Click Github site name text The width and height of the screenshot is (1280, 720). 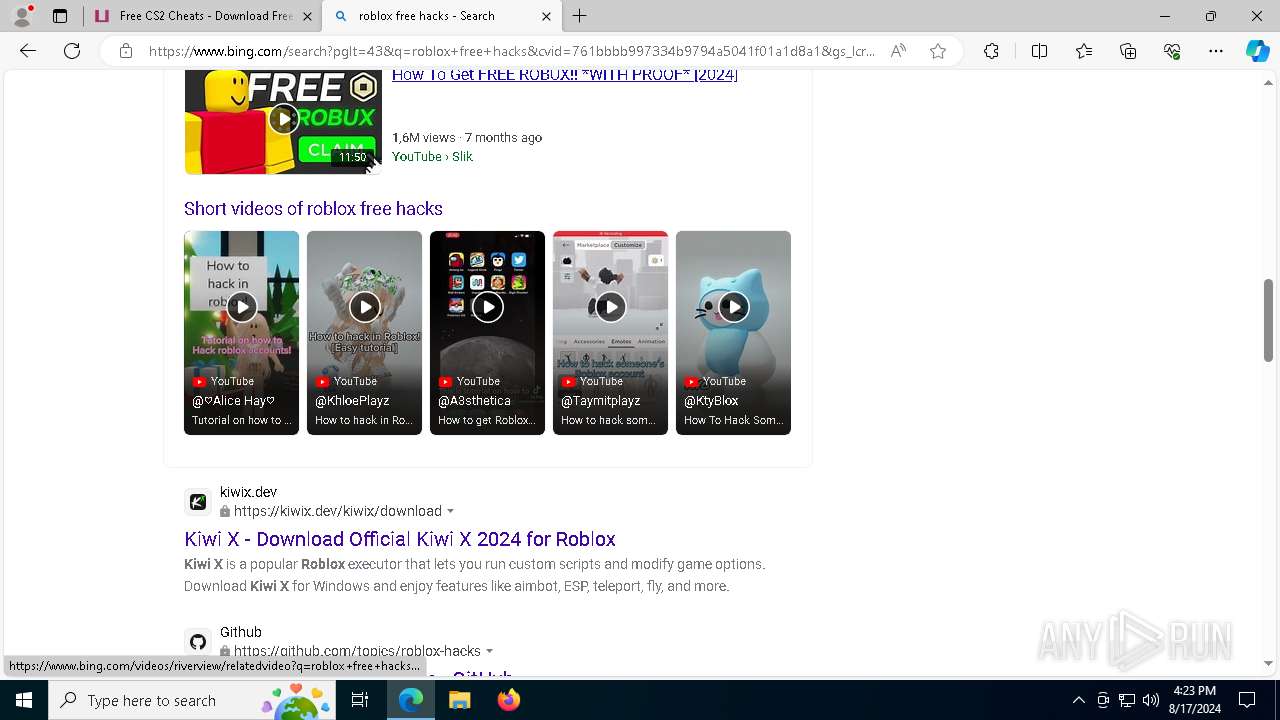(241, 632)
